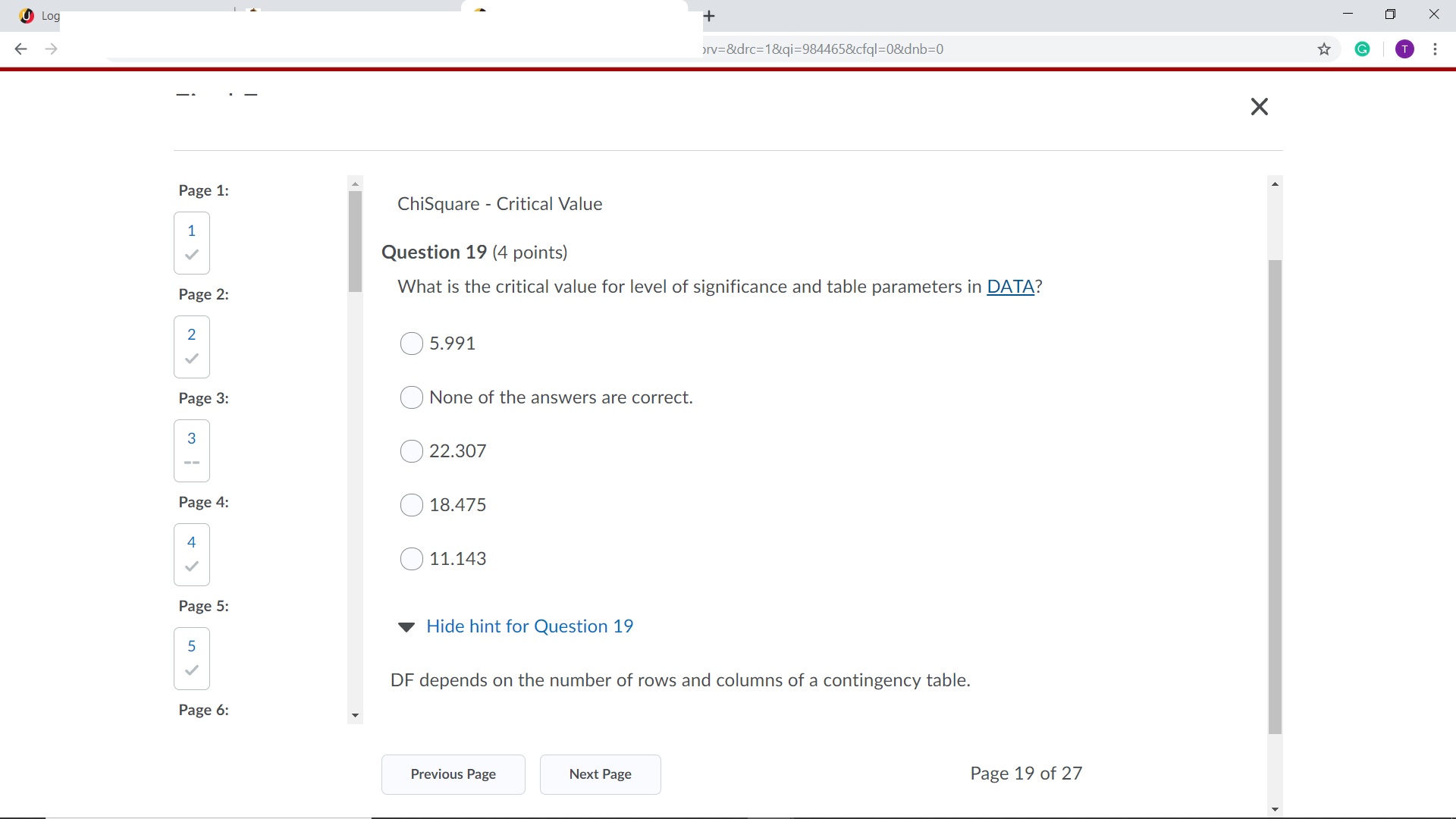The height and width of the screenshot is (819, 1456).
Task: Click the DATA hyperlink
Action: tap(1010, 286)
